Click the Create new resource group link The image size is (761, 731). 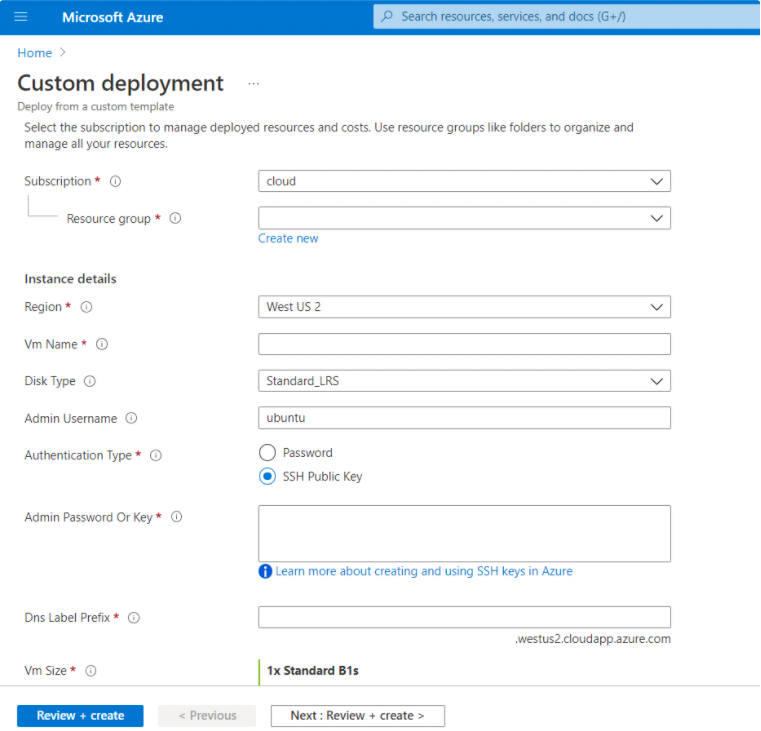pos(288,238)
